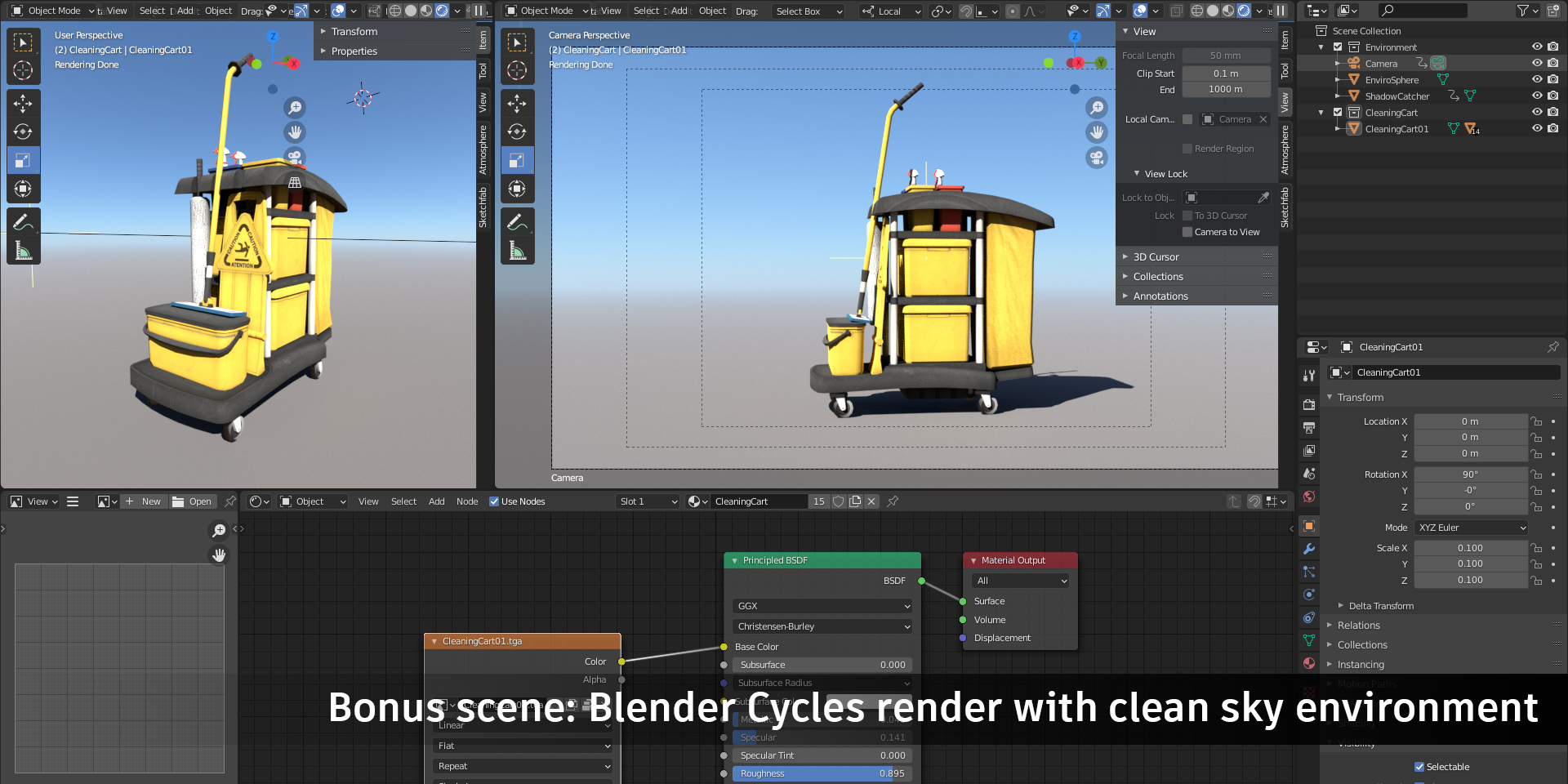Screen dimensions: 1568x784
Task: Open the Repeat extension dropdown
Action: point(523,766)
